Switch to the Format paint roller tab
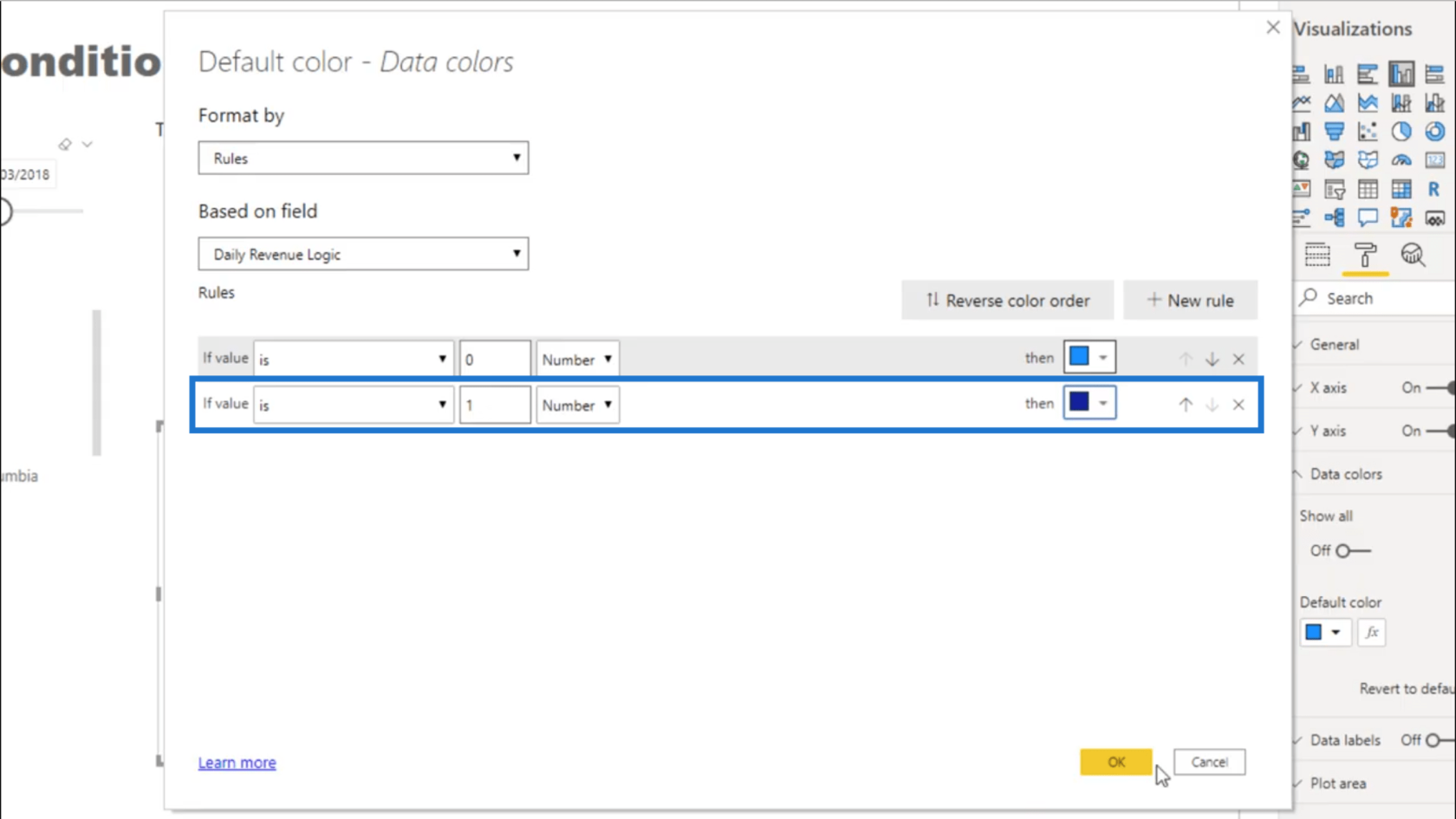The height and width of the screenshot is (819, 1456). 1365,255
